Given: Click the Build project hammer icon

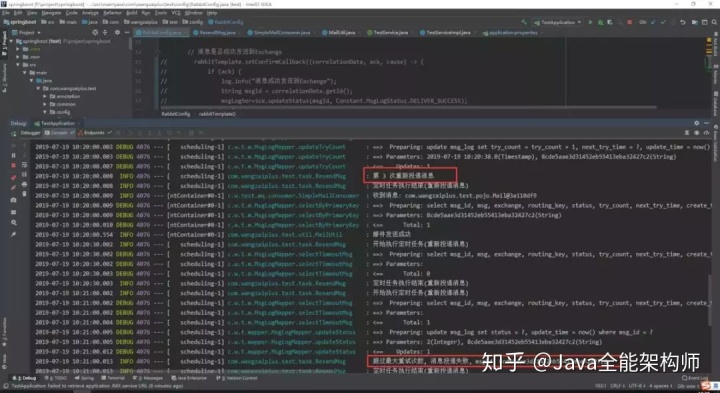Looking at the screenshot, I should (x=524, y=22).
